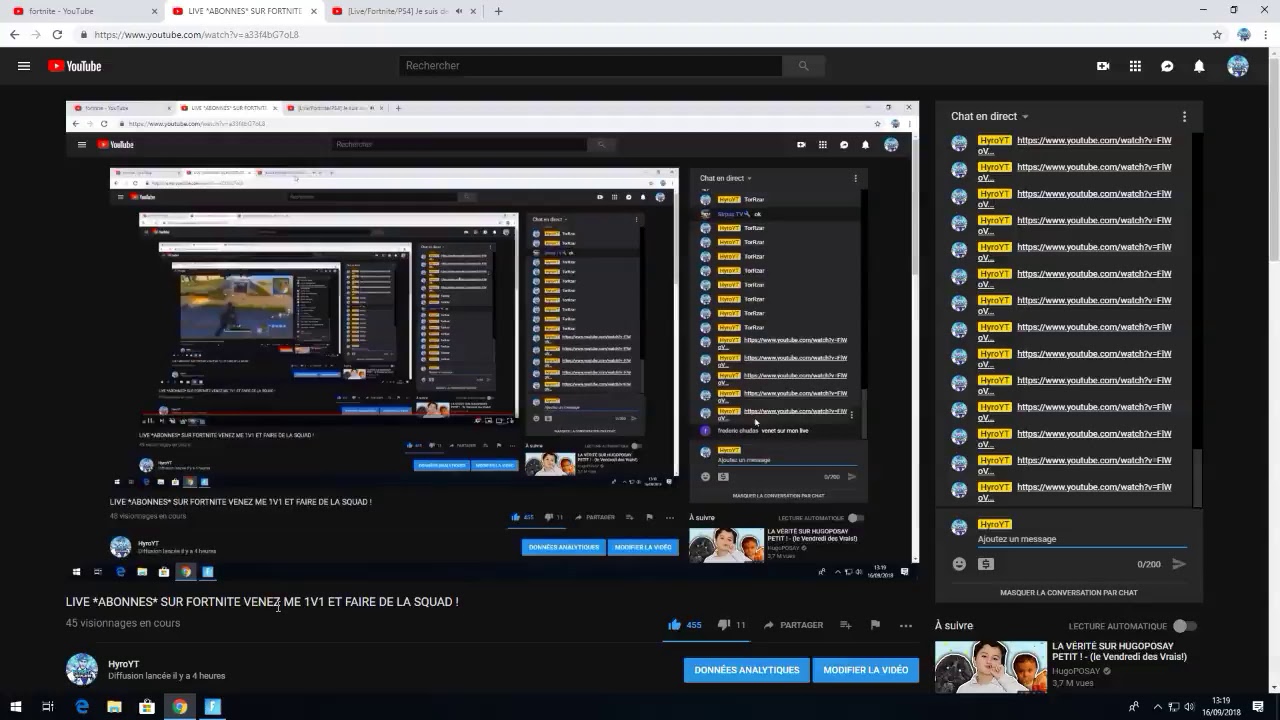Viewport: 1280px width, 720px height.
Task: Open the create video camera icon
Action: coord(1103,66)
